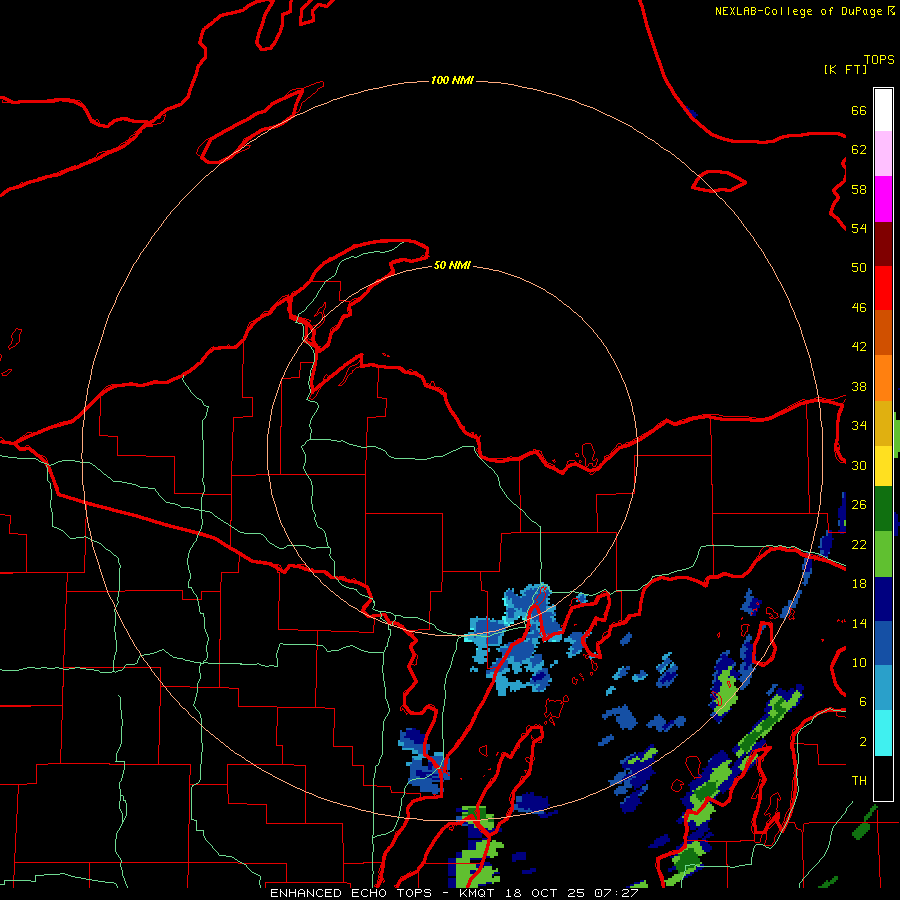Select the light green 26 kft legend swatch
900x900 pixels.
tap(883, 554)
